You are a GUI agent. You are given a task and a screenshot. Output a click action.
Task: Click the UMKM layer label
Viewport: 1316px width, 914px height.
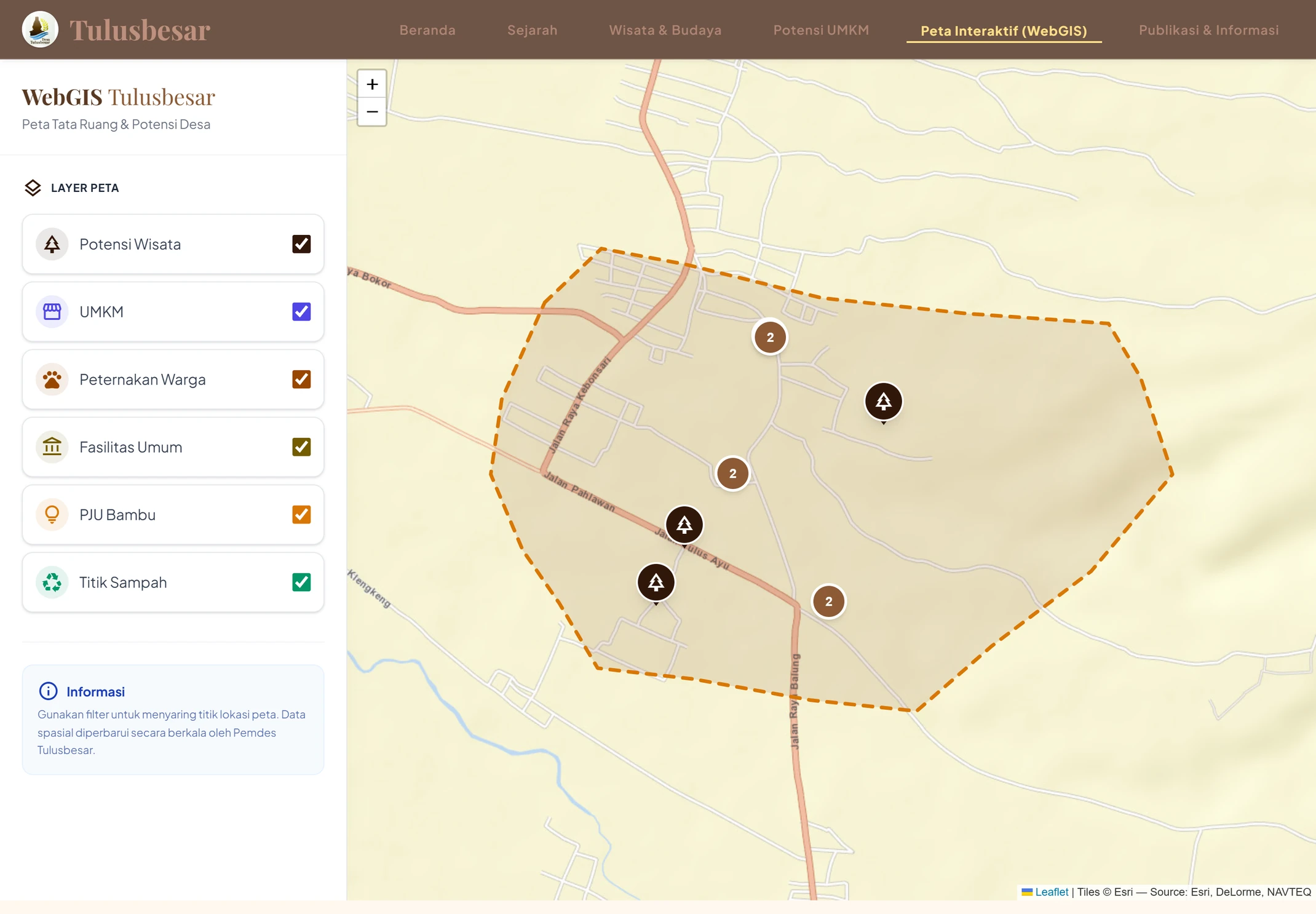pyautogui.click(x=101, y=312)
